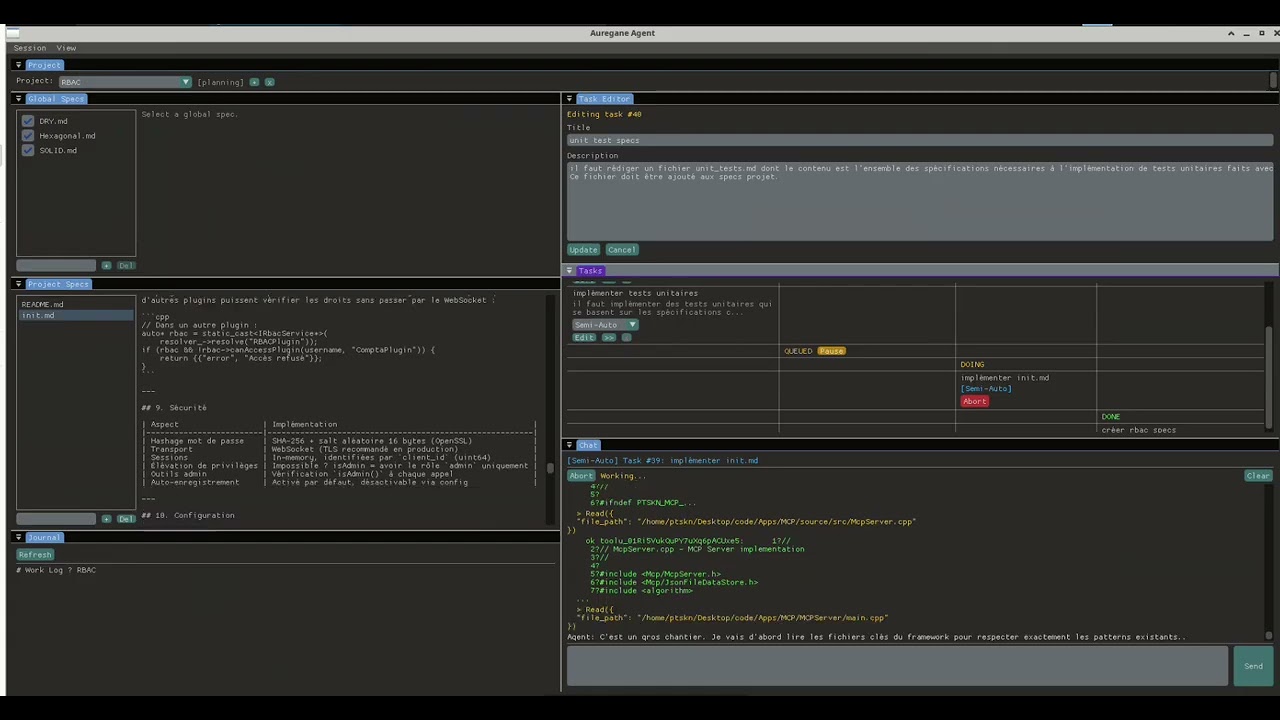Select the Journal tab
The height and width of the screenshot is (720, 1280).
(x=44, y=538)
